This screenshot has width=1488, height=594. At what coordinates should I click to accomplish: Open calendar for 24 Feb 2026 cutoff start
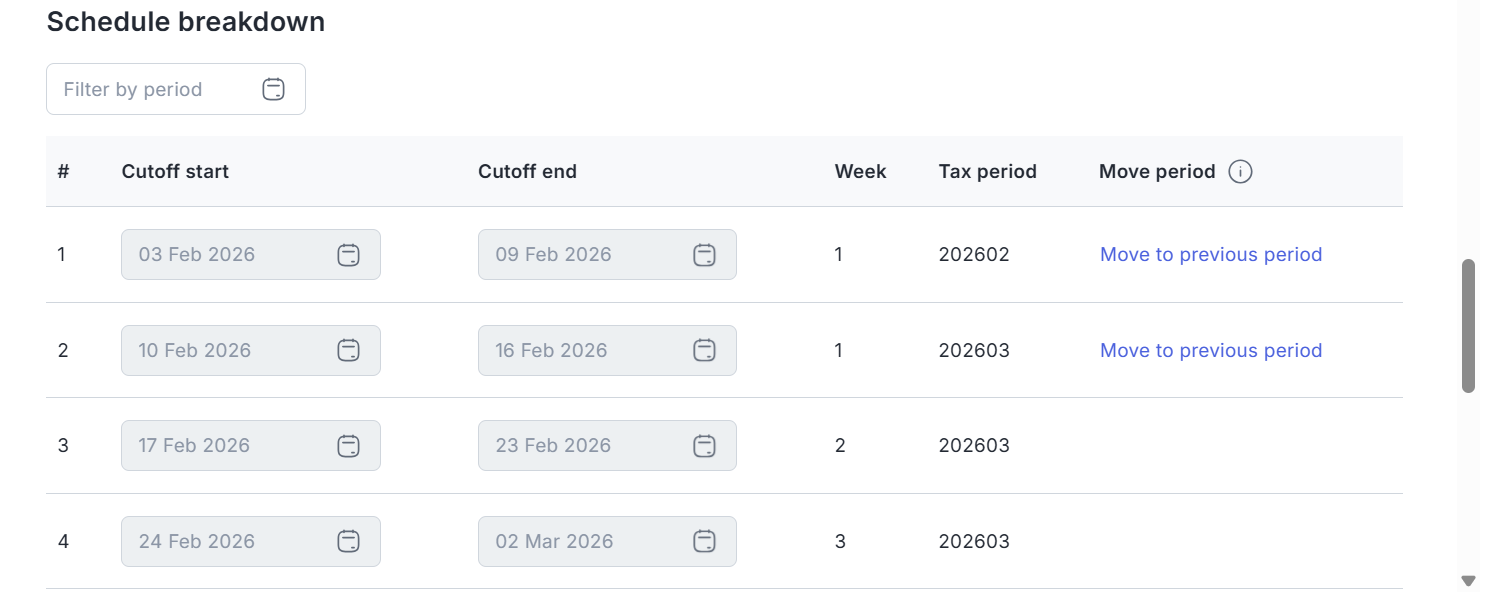[x=348, y=542]
